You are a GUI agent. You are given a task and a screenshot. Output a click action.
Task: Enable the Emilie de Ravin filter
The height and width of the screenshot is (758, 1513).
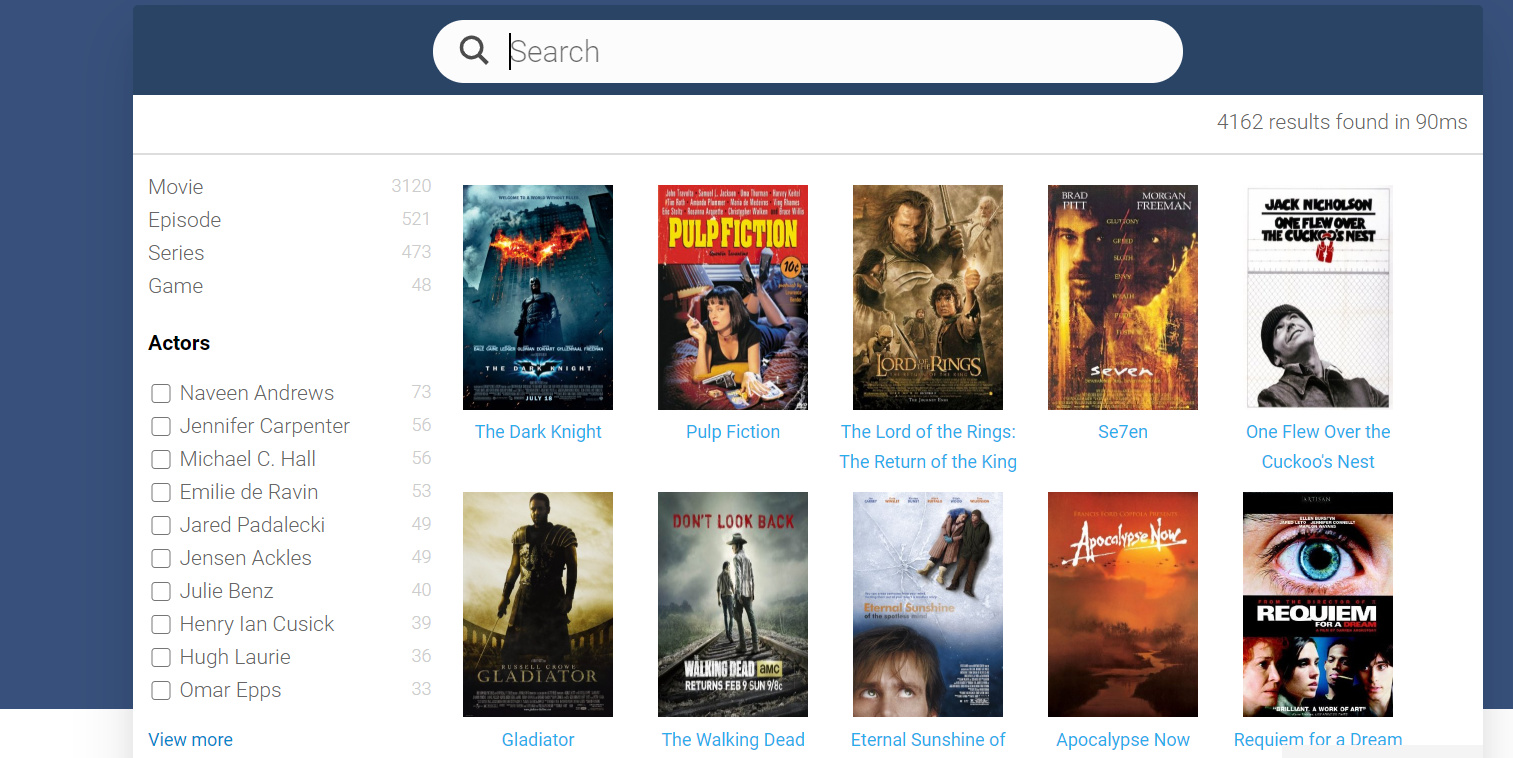click(x=160, y=492)
